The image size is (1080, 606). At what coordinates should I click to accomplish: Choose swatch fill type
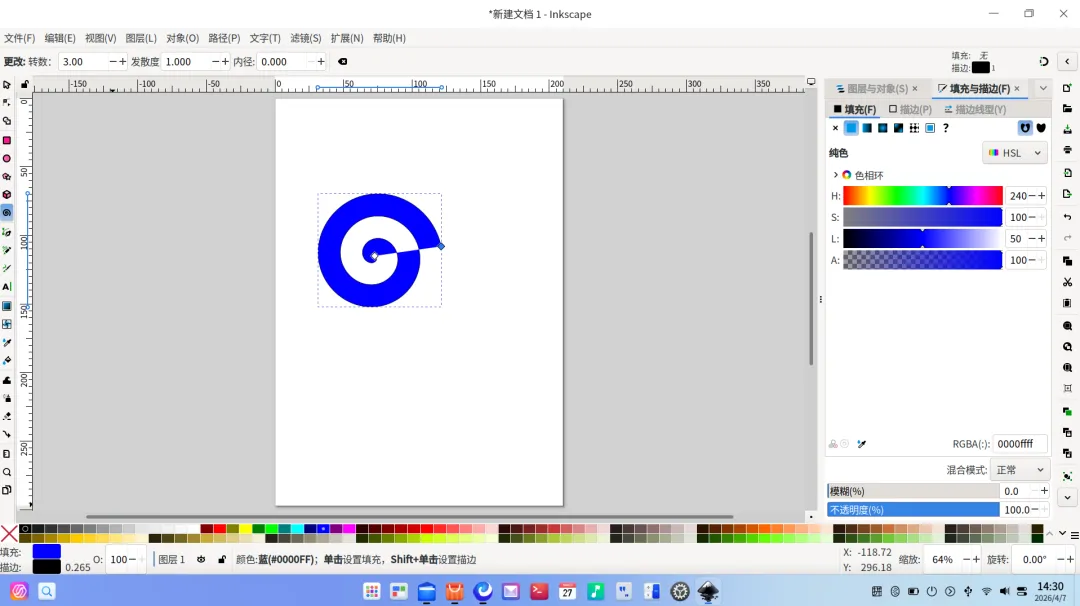(930, 128)
